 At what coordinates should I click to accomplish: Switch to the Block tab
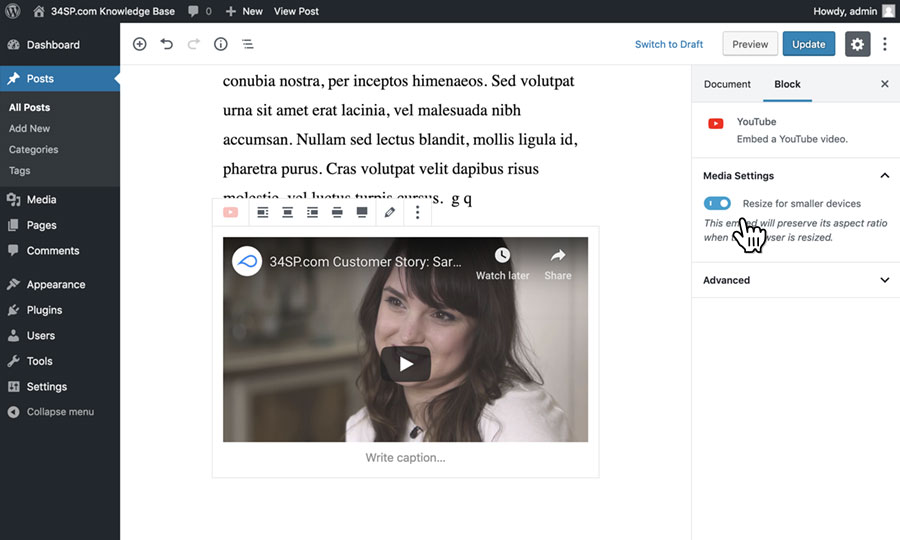[788, 84]
